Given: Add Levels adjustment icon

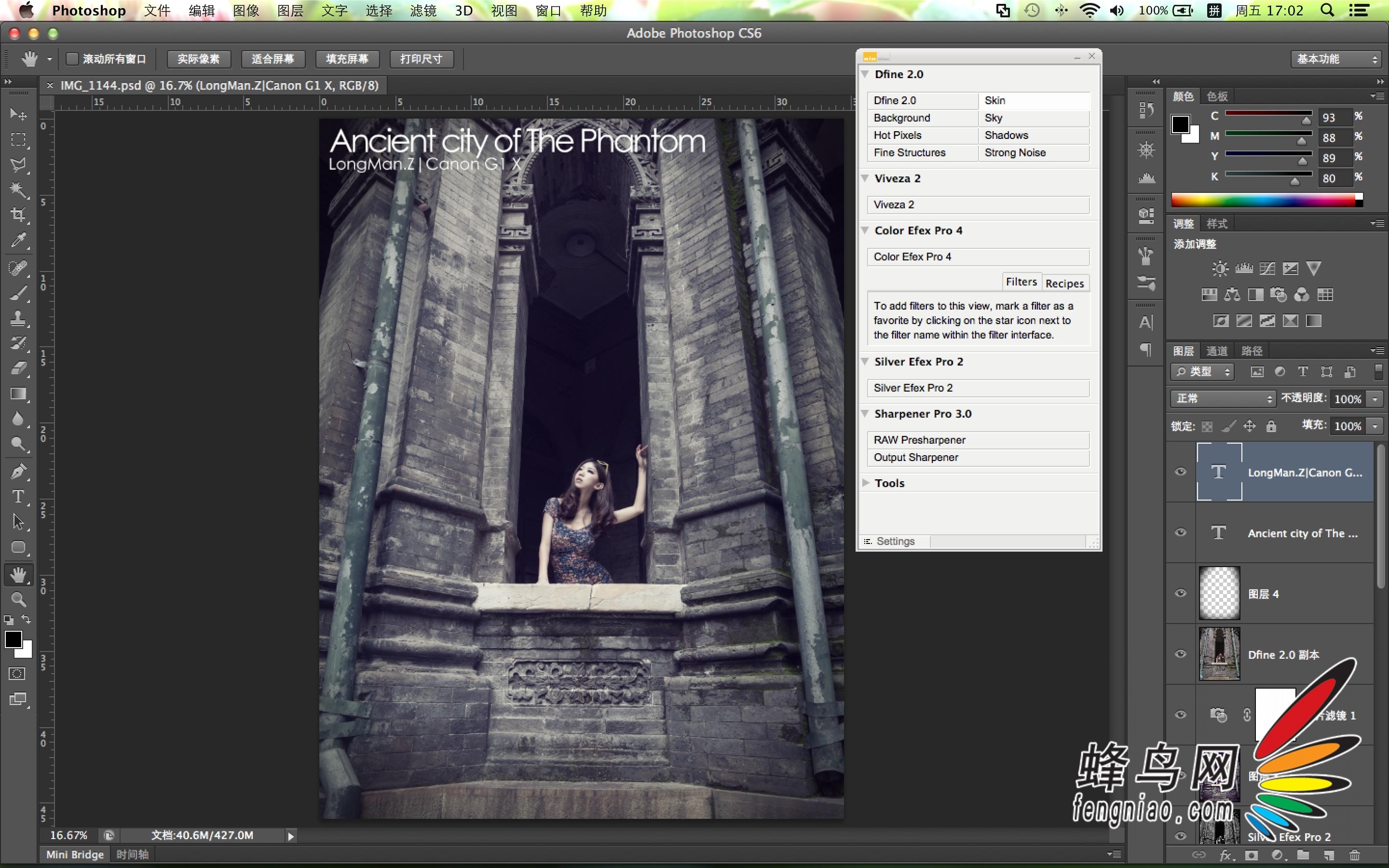Looking at the screenshot, I should point(1244,268).
